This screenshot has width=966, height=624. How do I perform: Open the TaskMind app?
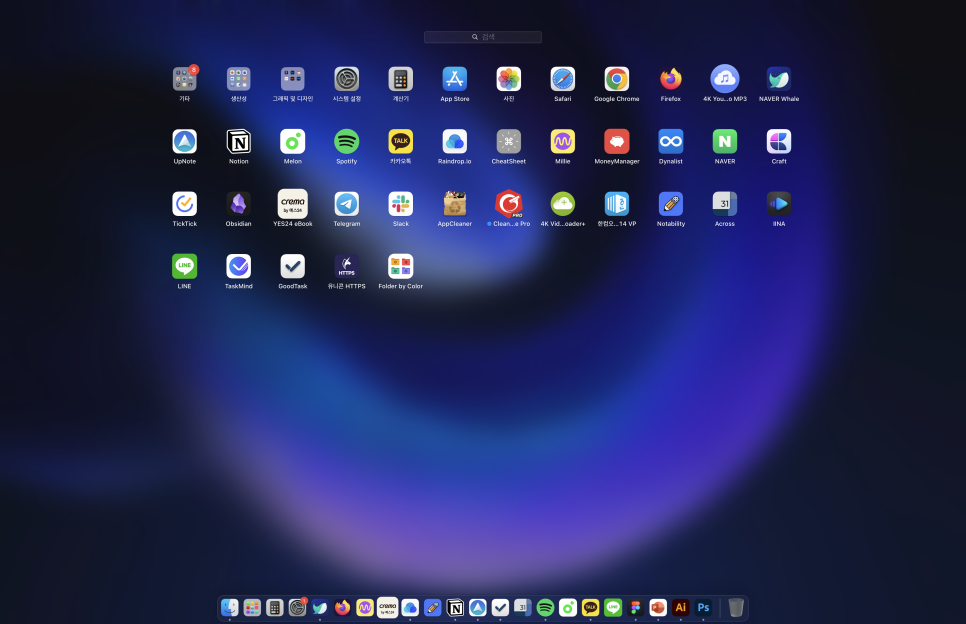coord(238,267)
